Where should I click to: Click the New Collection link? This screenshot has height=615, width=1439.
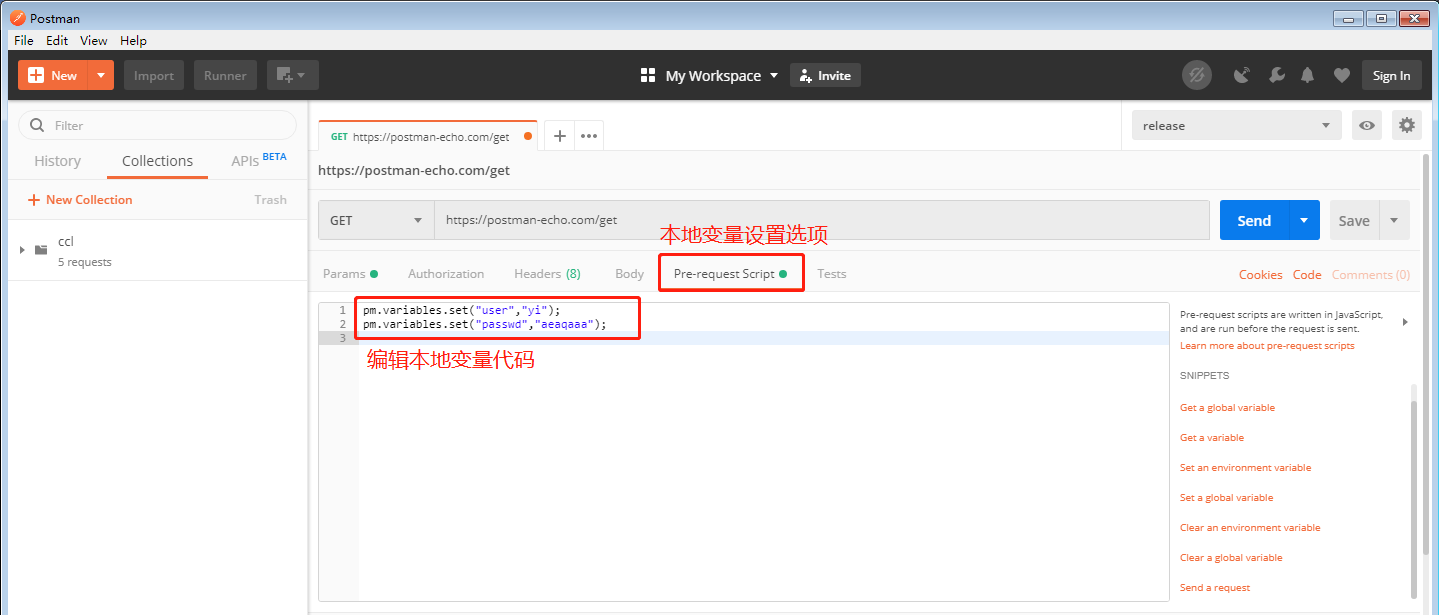click(x=80, y=199)
